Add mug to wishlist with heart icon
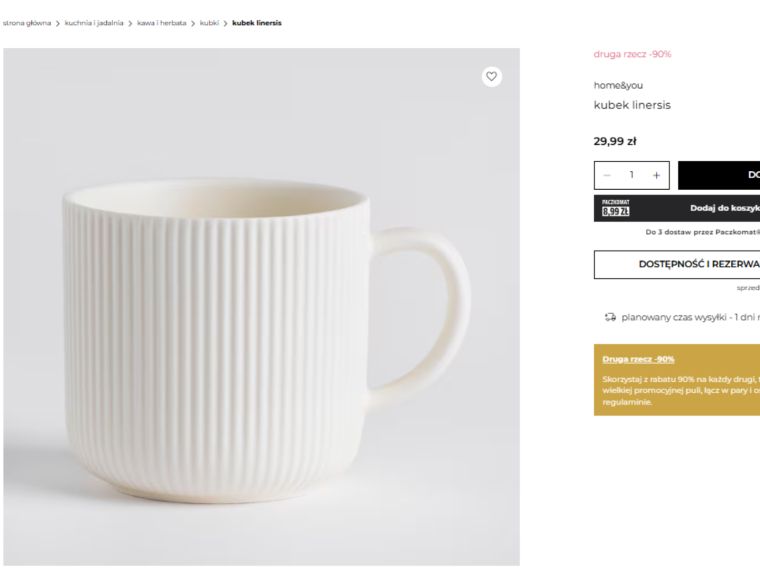The height and width of the screenshot is (570, 760). click(x=491, y=76)
